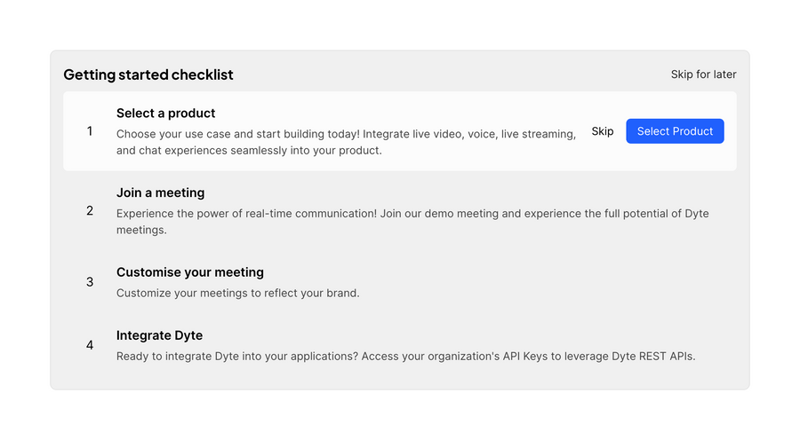Viewport: 800px width, 440px height.
Task: Click the 'Experience the power of real-time' description
Action: click(x=412, y=221)
